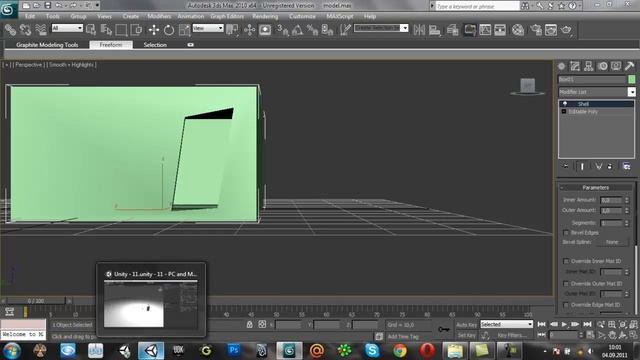Enable Override Inner Mat ID checkbox
Viewport: 640px width, 360px height.
tap(566, 261)
